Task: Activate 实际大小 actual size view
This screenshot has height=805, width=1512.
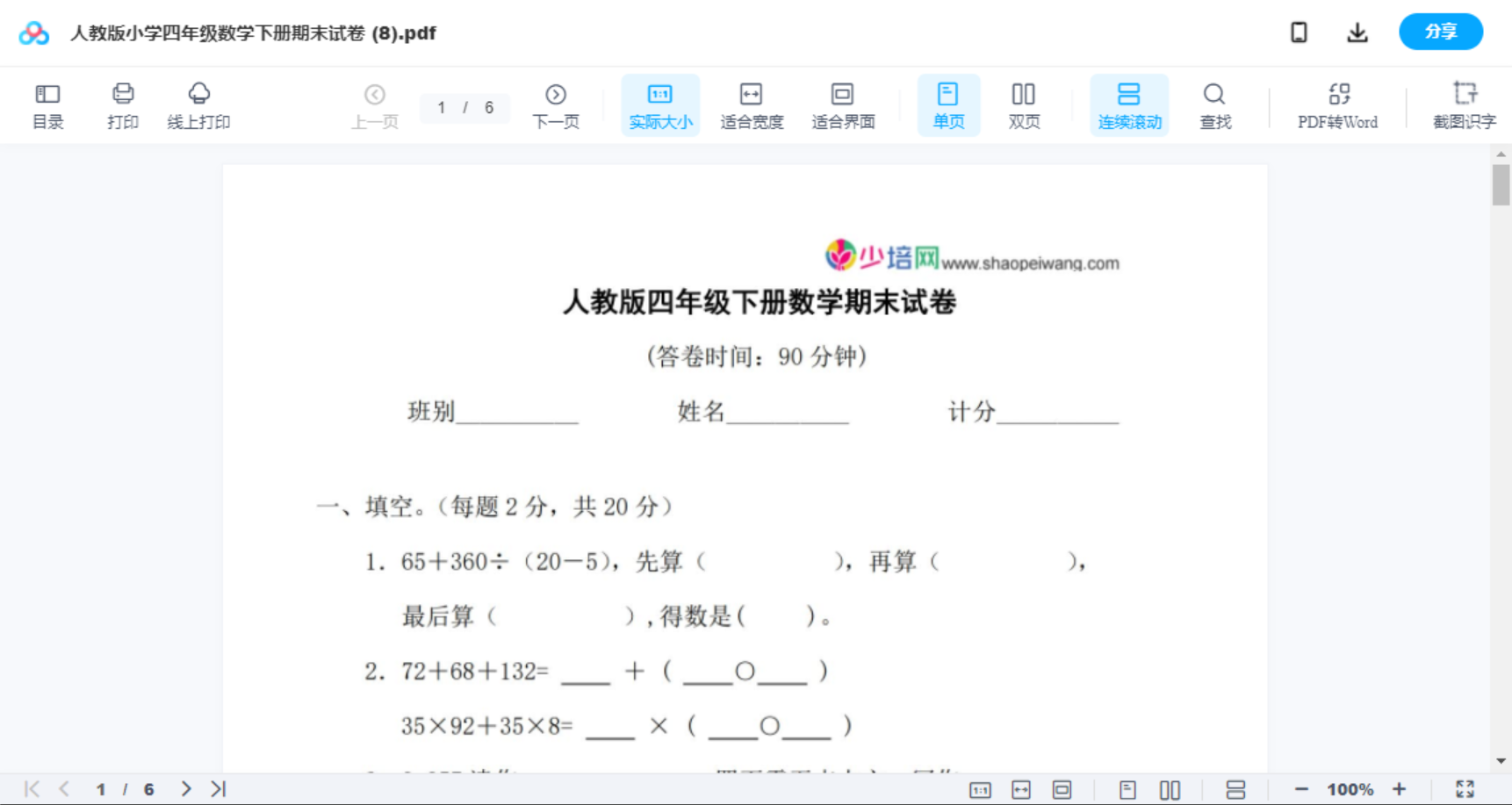Action: (x=660, y=104)
